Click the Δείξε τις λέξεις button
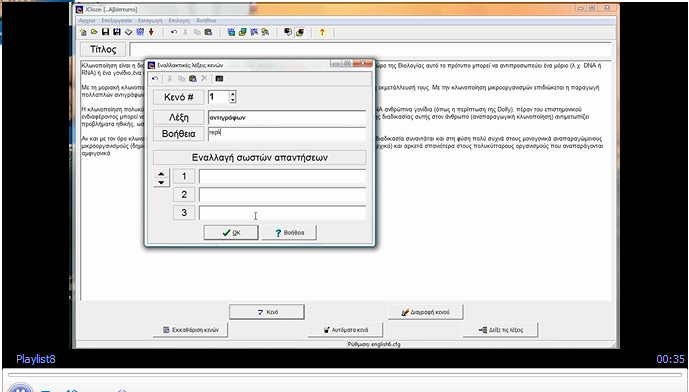 point(500,330)
